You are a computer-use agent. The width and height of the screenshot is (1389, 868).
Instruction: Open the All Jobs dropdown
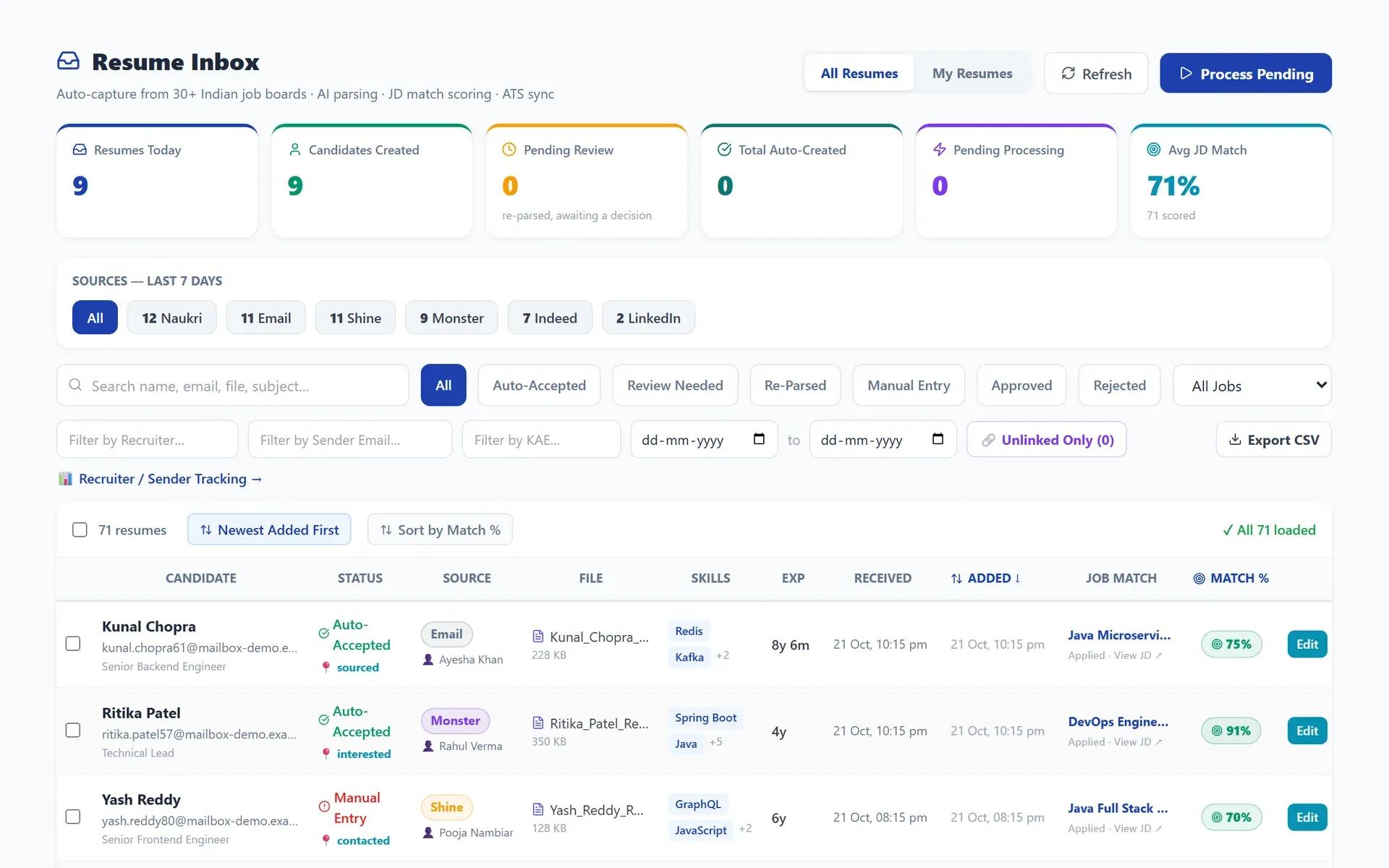click(x=1252, y=386)
